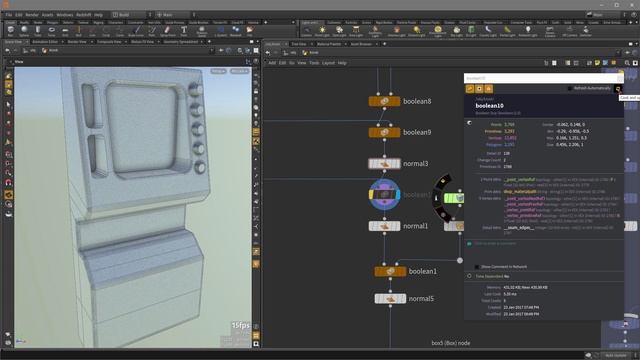Select the Grid shelf tool
This screenshot has height=360, width=640.
click(x=65, y=31)
